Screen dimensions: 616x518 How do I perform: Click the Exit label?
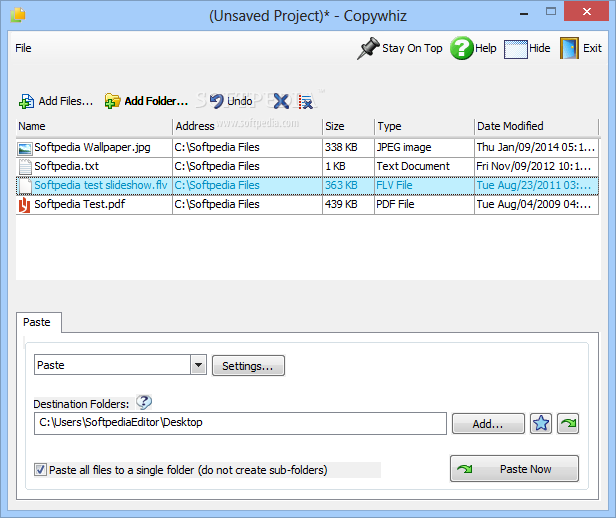[x=592, y=48]
